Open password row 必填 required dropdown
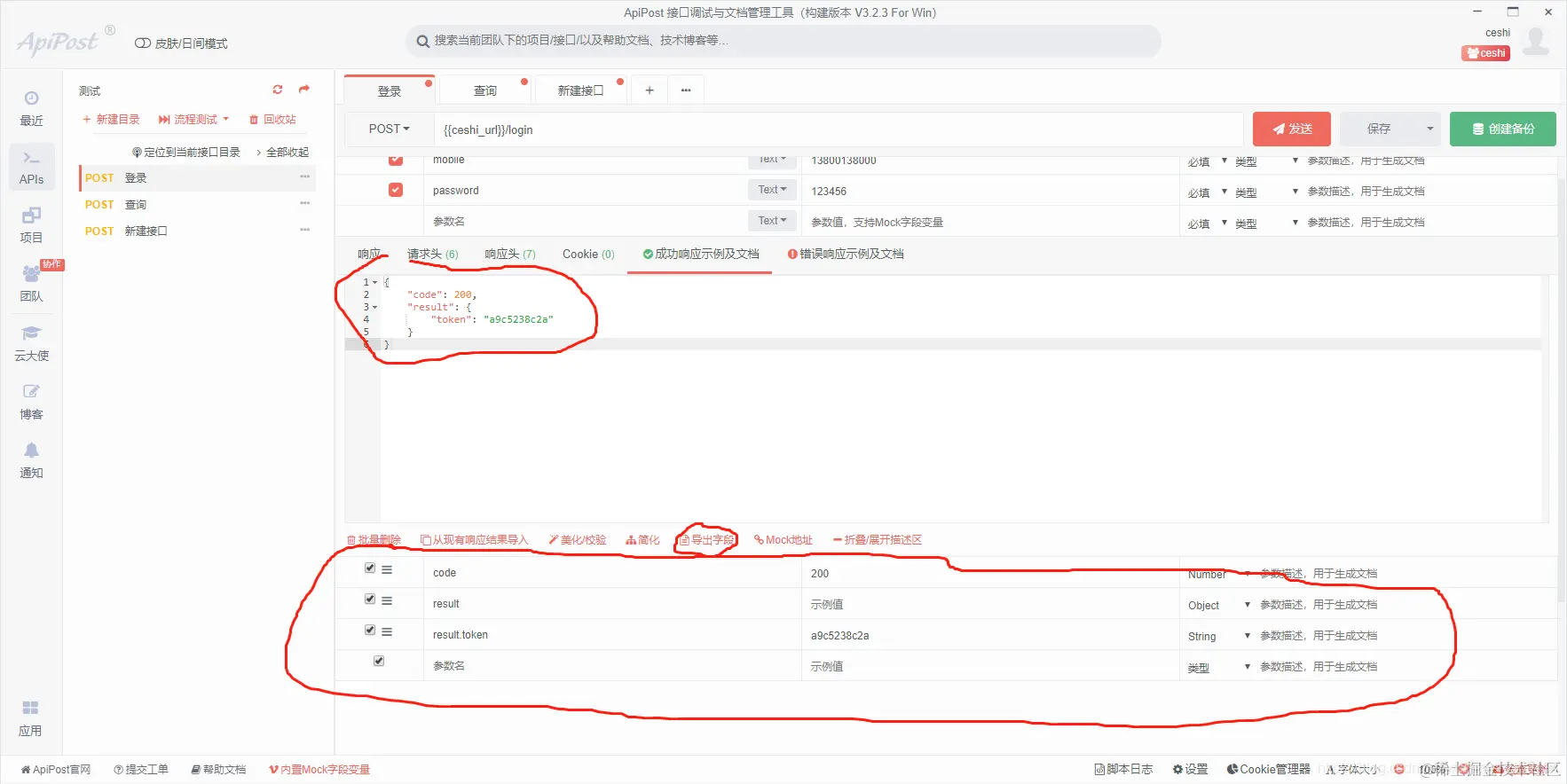The height and width of the screenshot is (784, 1567). tap(1208, 192)
